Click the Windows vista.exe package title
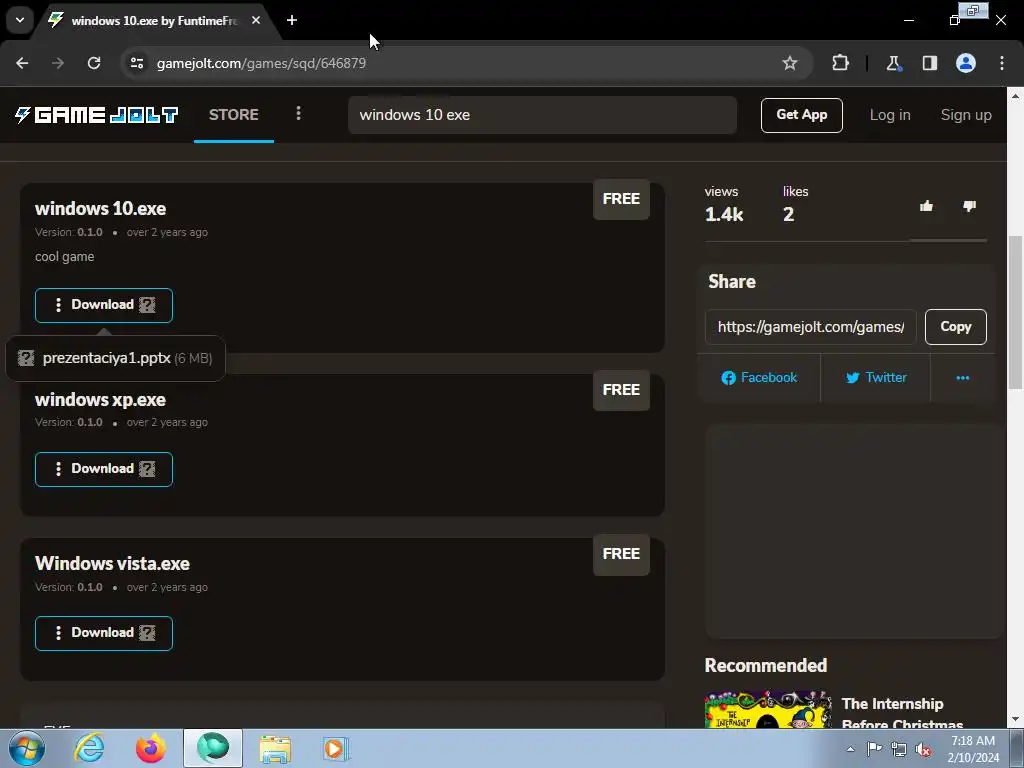Image resolution: width=1024 pixels, height=768 pixels. click(x=112, y=564)
